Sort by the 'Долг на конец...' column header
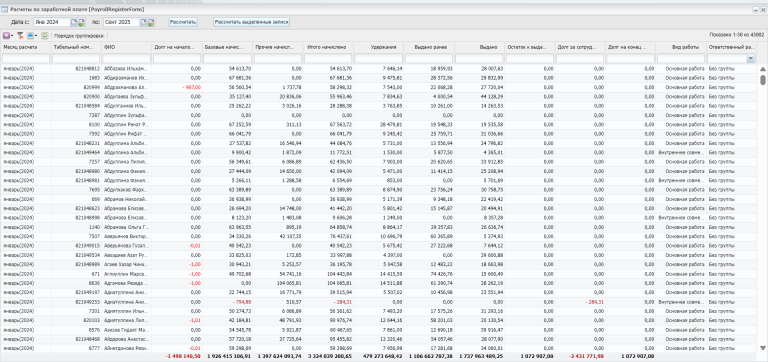Viewport: 768px width, 362px height. click(631, 47)
